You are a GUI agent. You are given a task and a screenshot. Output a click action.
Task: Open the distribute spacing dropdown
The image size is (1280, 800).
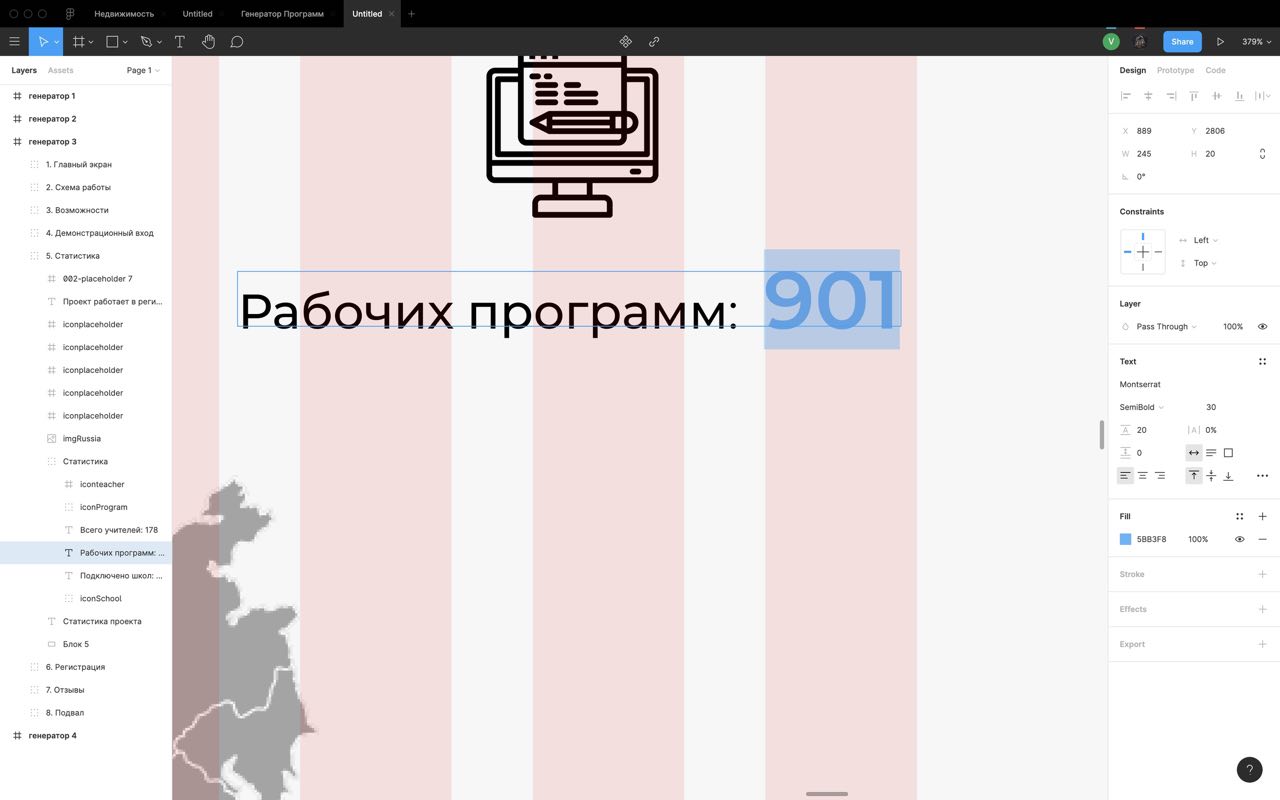(x=1263, y=96)
